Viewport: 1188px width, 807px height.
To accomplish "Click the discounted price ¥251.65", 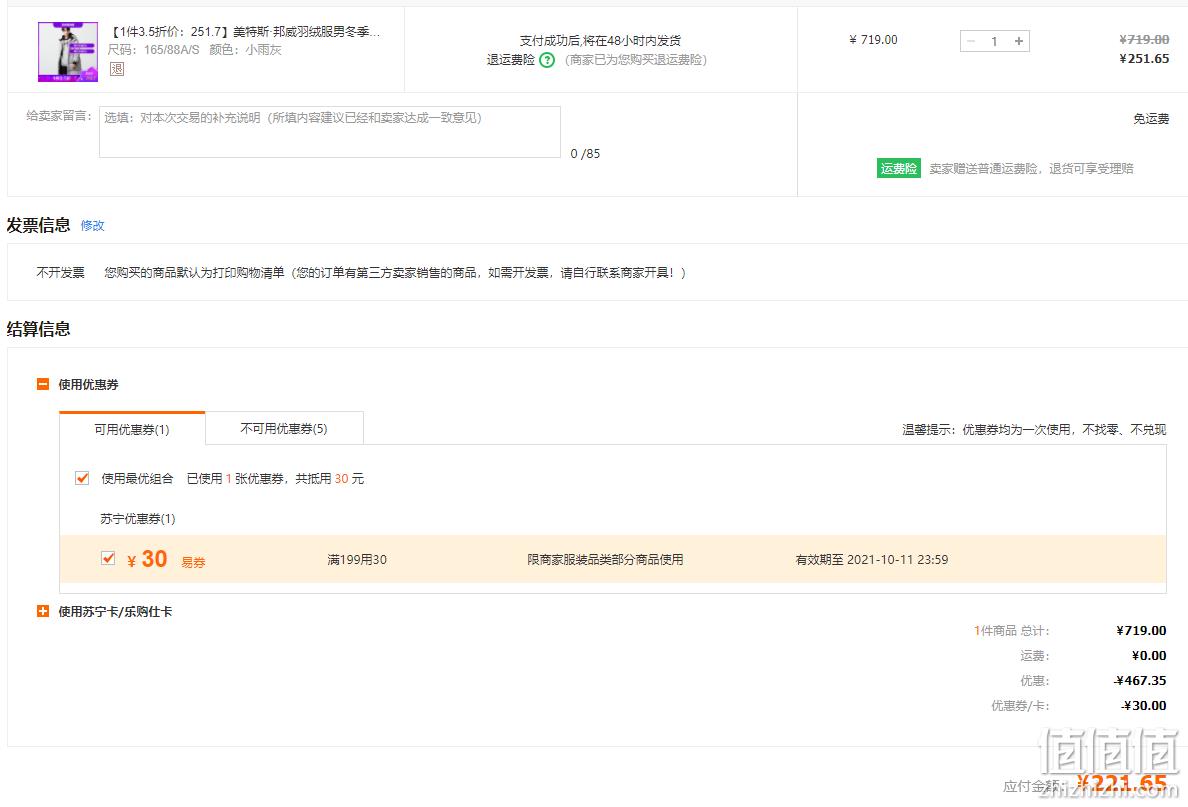I will pos(1144,58).
